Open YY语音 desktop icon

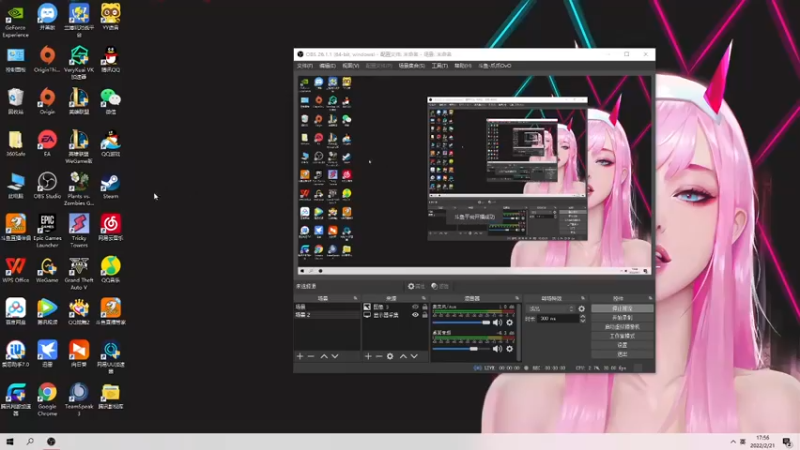click(x=110, y=17)
